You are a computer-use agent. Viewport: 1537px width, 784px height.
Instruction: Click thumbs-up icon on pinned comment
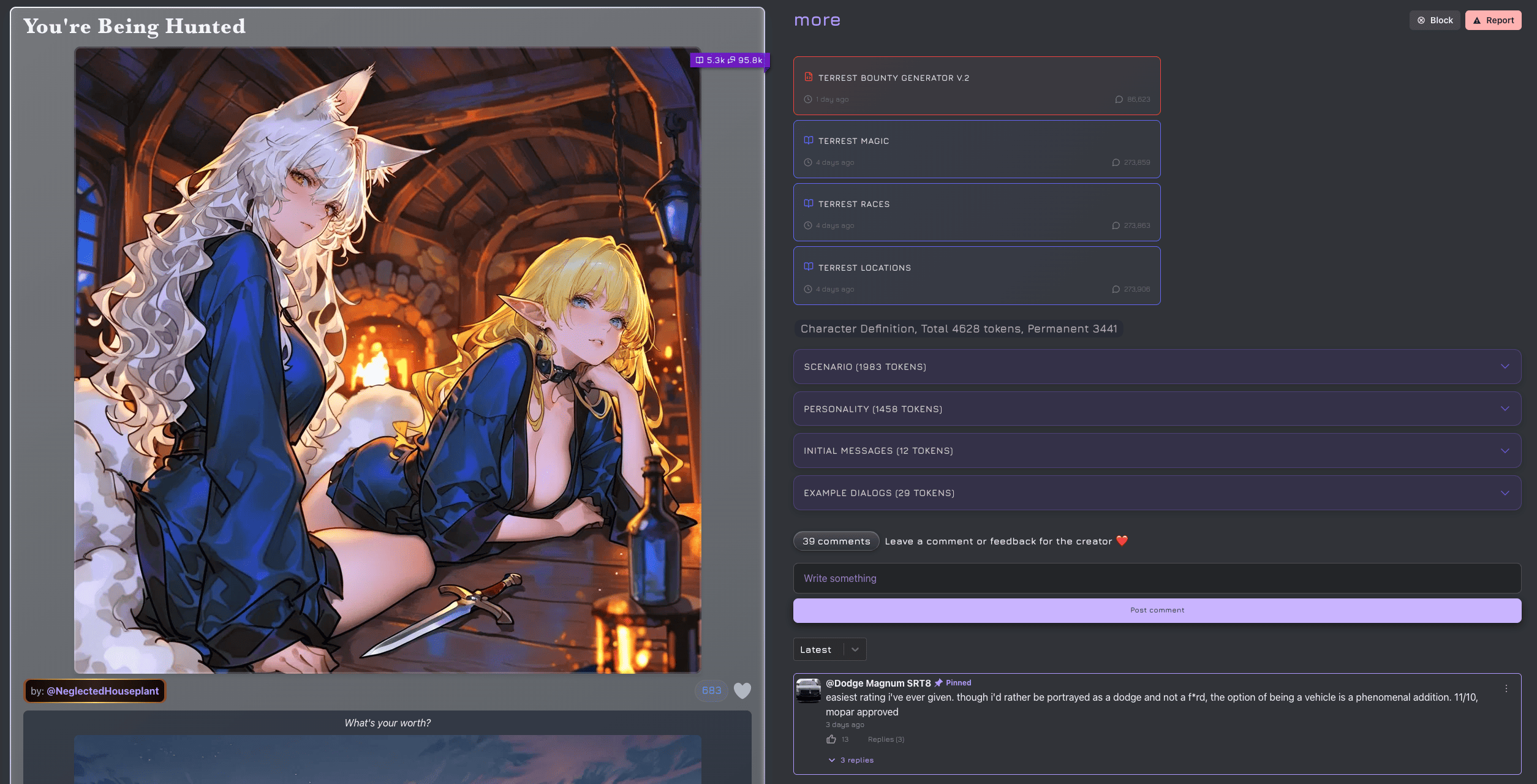[x=831, y=739]
